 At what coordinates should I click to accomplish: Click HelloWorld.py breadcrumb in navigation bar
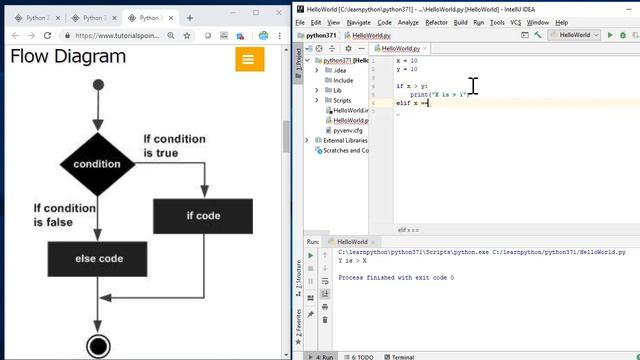pyautogui.click(x=368, y=36)
